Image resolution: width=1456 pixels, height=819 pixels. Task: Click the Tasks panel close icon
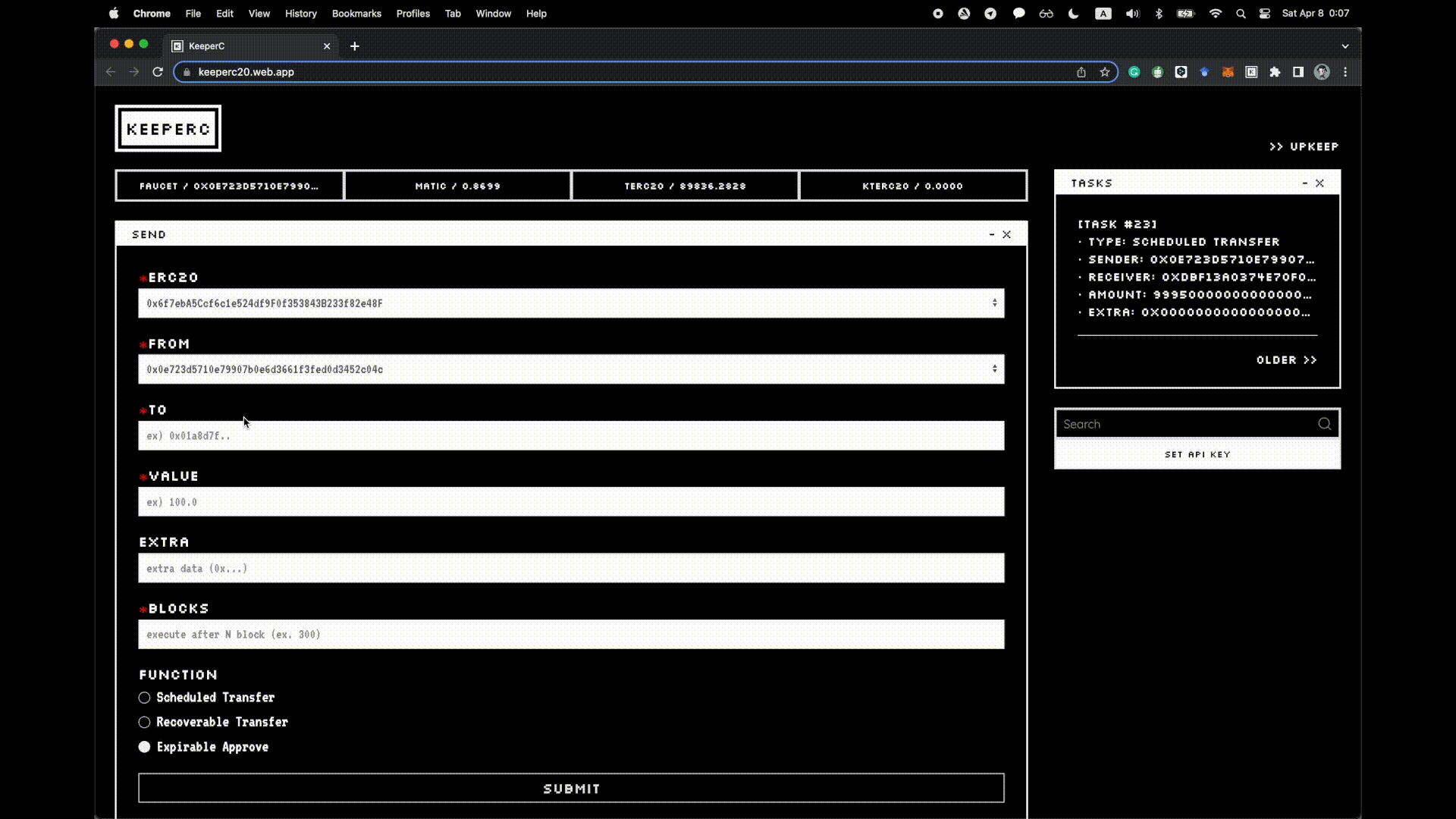(1320, 183)
